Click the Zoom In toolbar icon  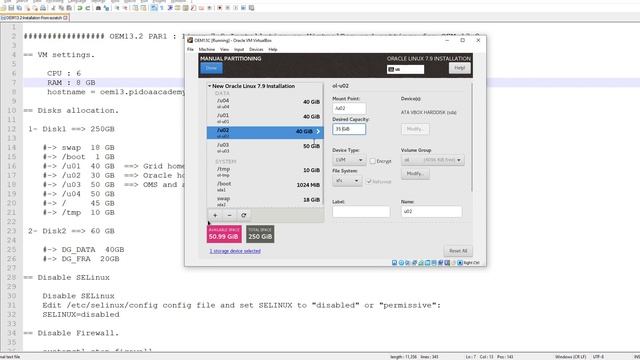coord(117,8)
